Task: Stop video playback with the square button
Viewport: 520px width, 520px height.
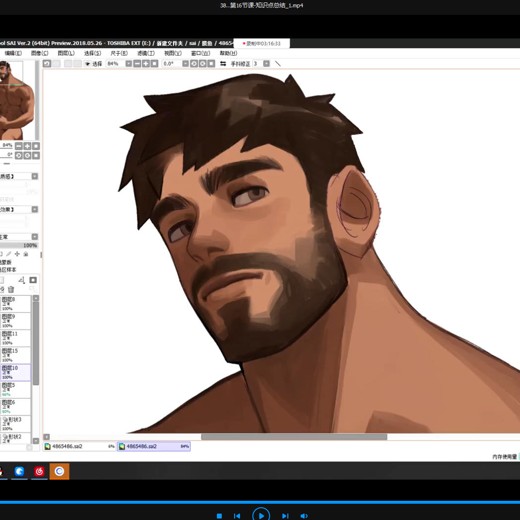Action: coord(219,516)
